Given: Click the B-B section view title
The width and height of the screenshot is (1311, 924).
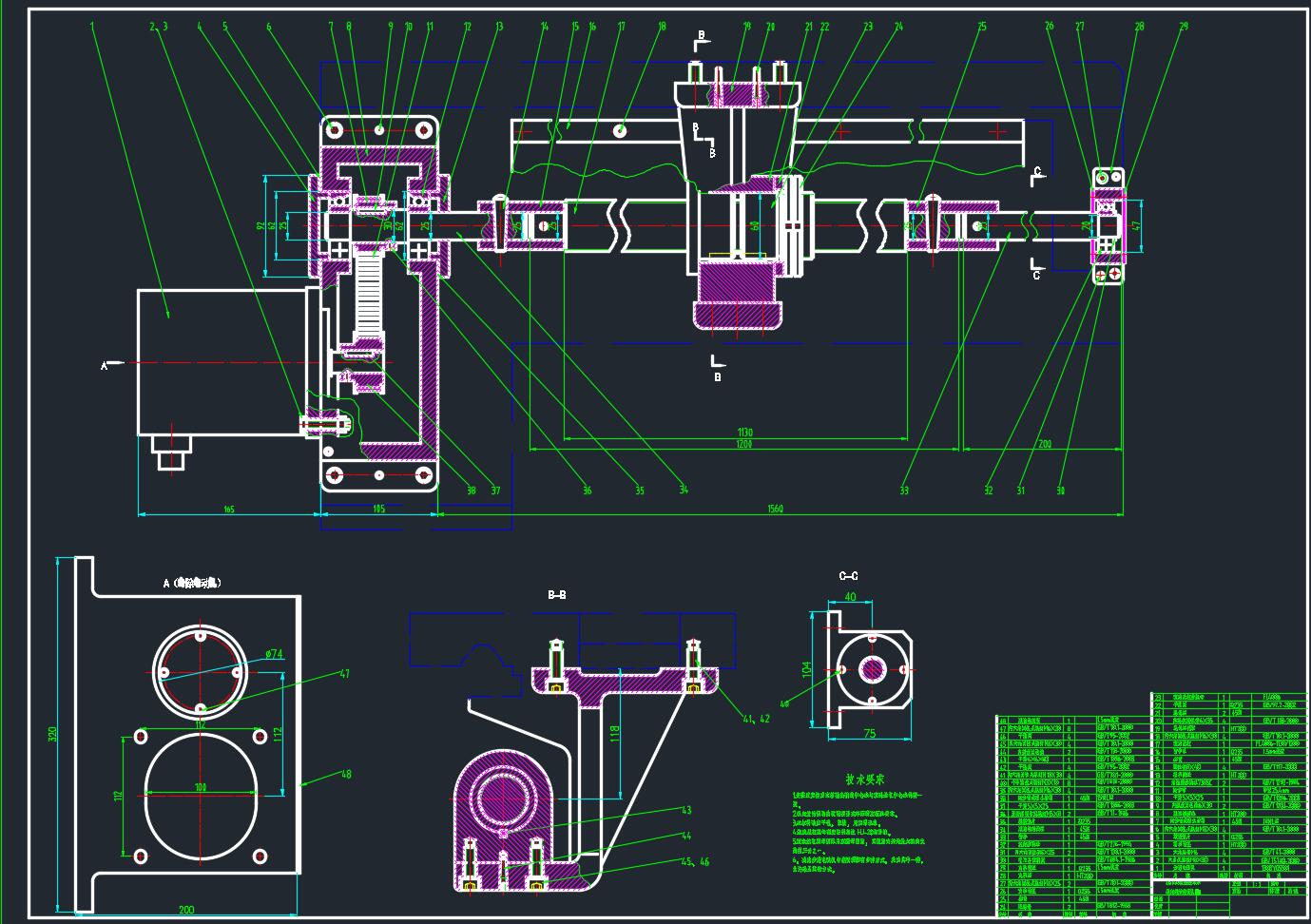Looking at the screenshot, I should point(557,595).
